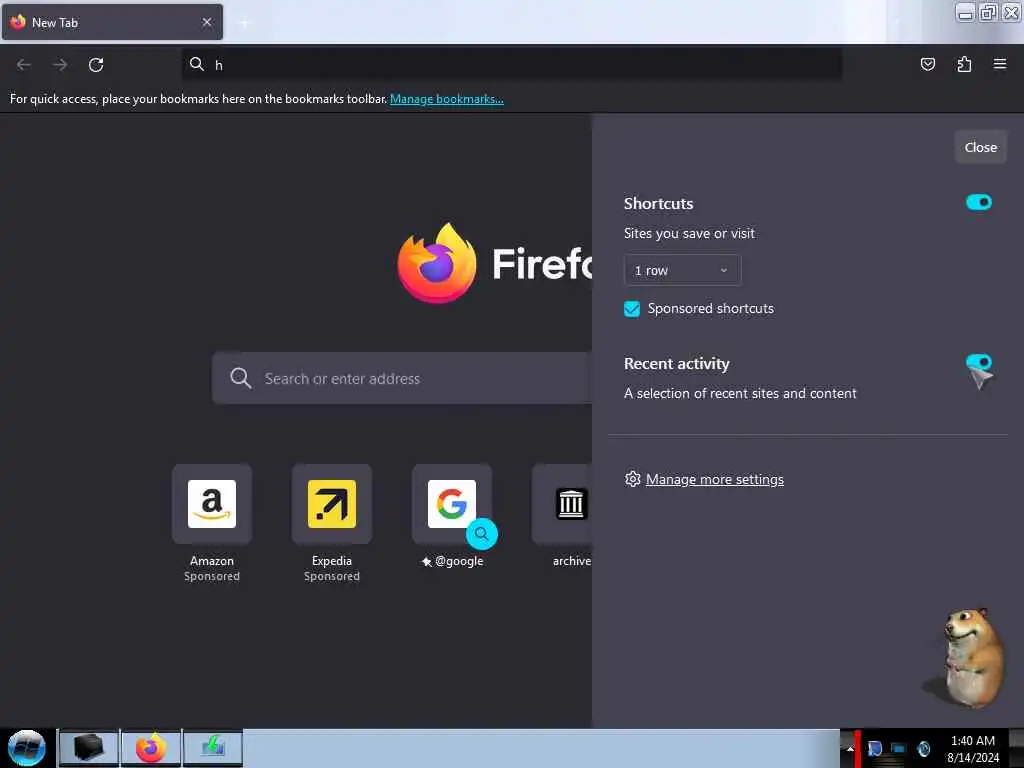Open Manage more settings link
This screenshot has width=1024, height=768.
click(714, 479)
